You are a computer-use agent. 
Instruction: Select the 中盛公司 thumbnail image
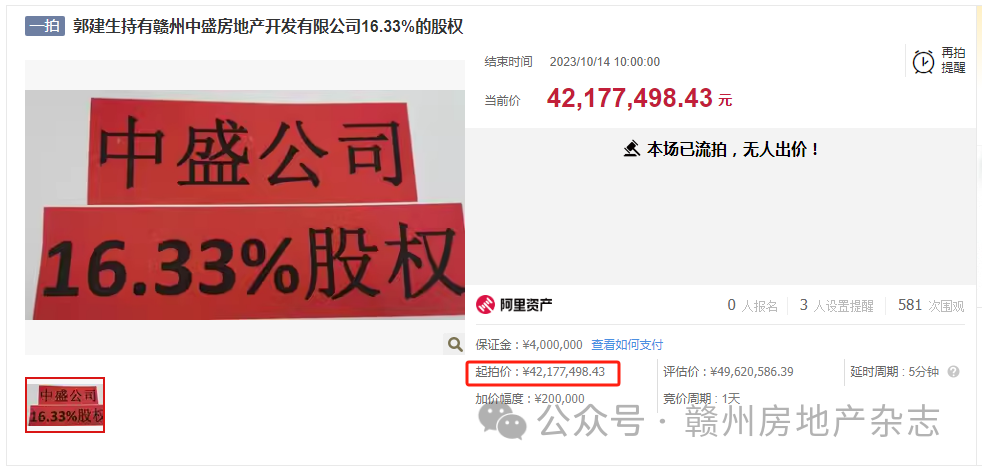65,405
